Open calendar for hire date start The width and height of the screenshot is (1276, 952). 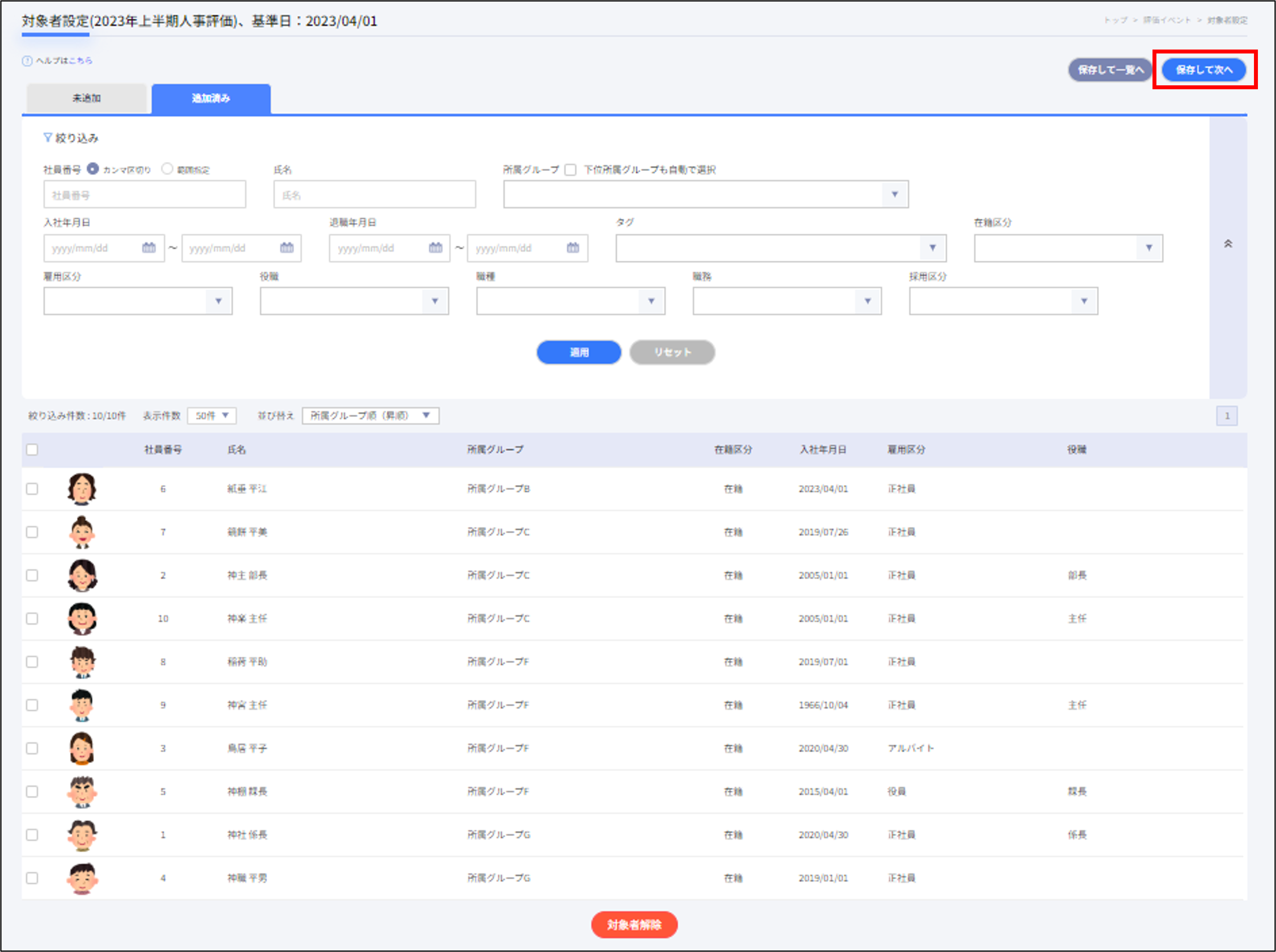click(x=149, y=248)
